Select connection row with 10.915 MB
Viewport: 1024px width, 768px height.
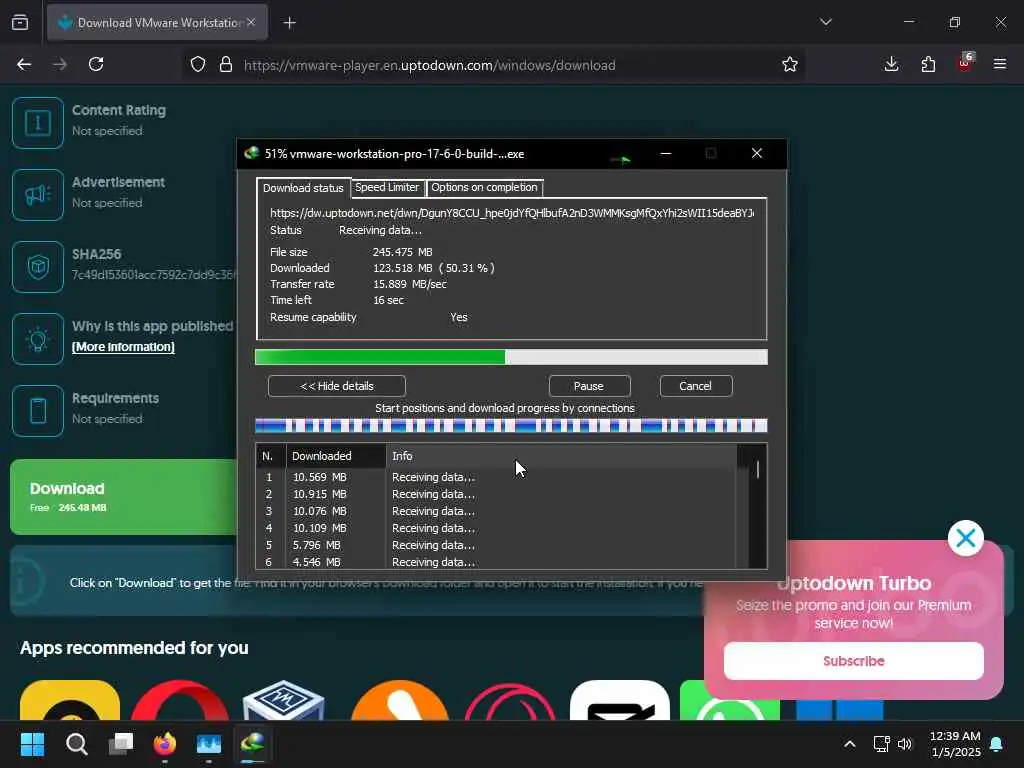click(x=496, y=494)
